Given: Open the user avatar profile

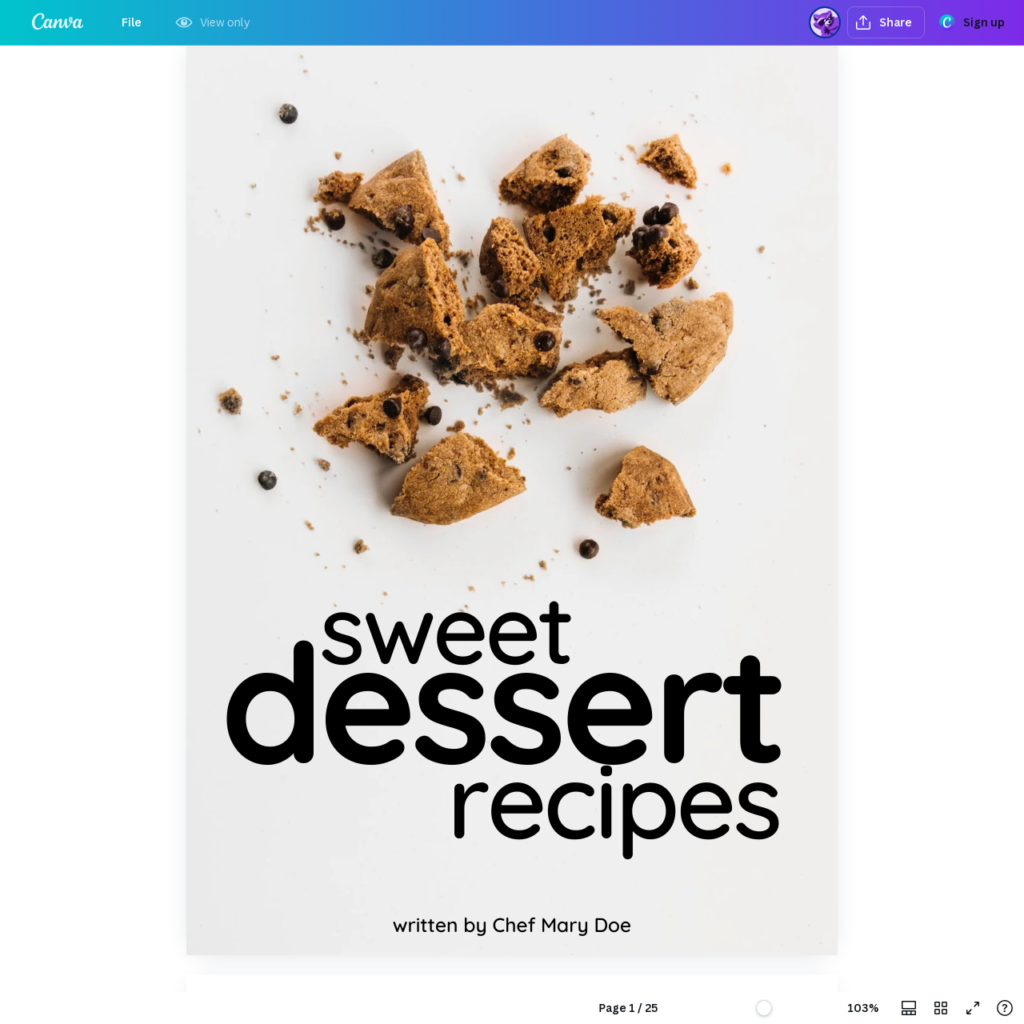Looking at the screenshot, I should click(824, 22).
